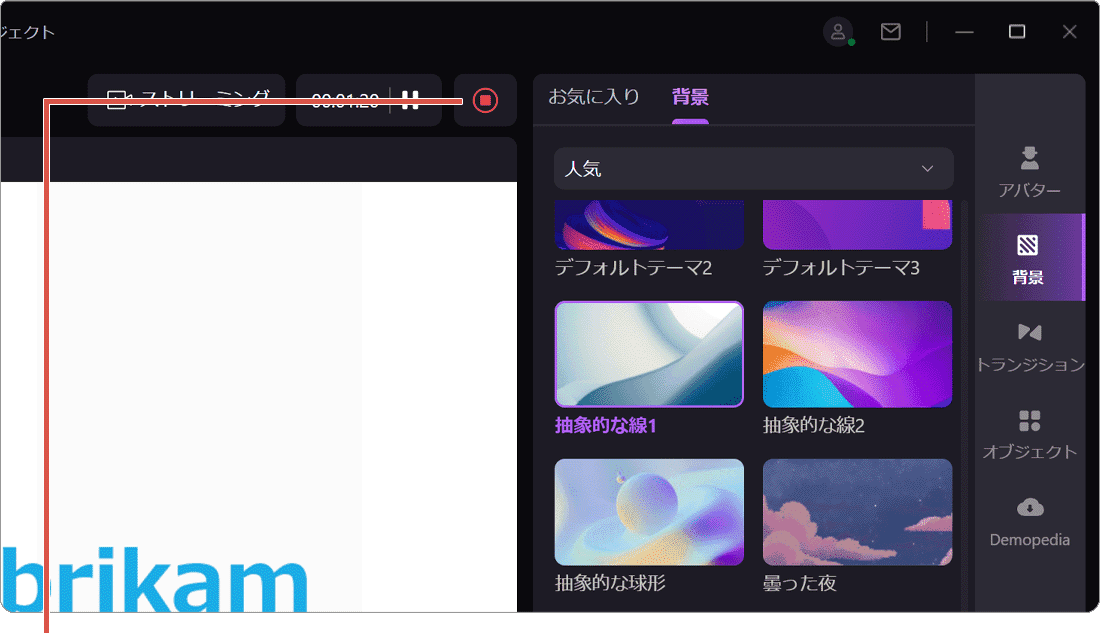1100x633 pixels.
Task: Open the account profile icon
Action: tap(838, 31)
